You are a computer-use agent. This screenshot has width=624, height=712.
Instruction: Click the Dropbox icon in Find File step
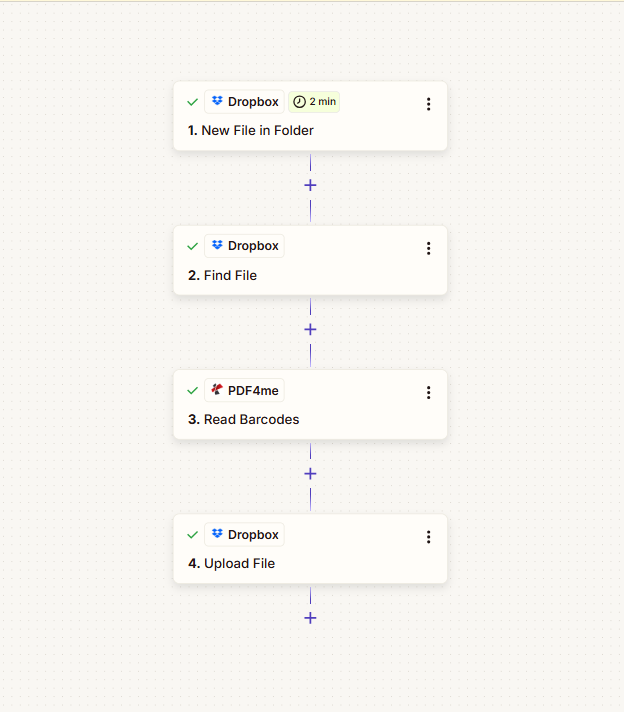[217, 246]
